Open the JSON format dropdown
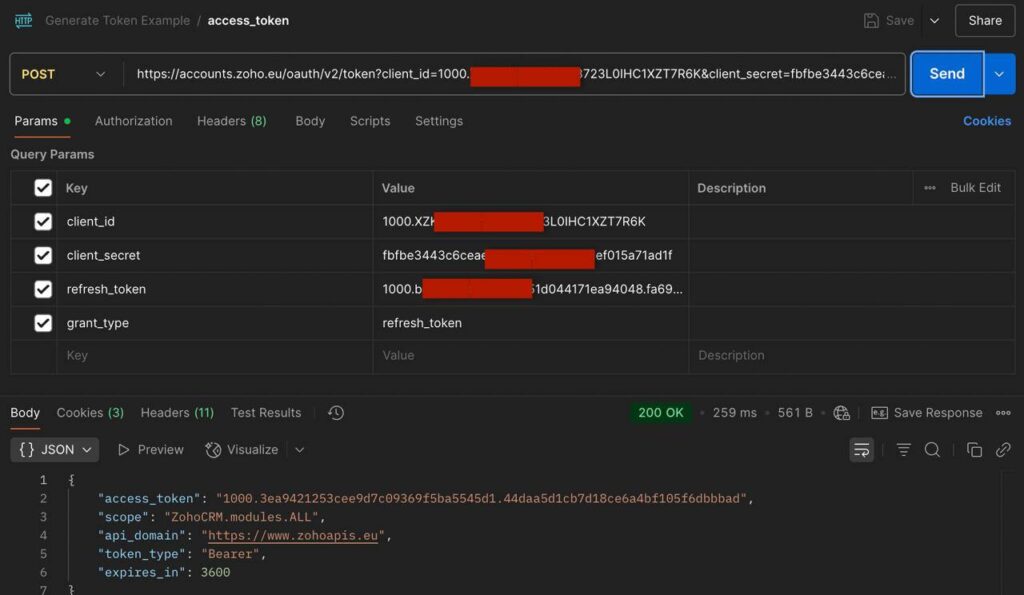 (55, 450)
